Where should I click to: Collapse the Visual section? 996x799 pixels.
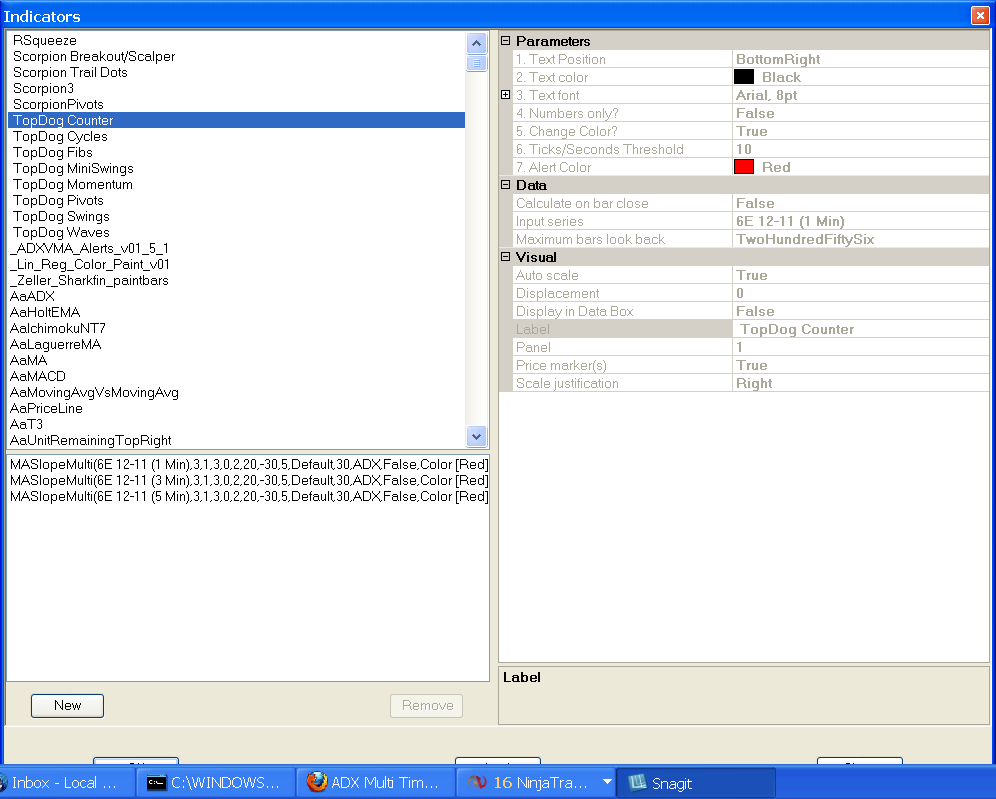tap(506, 257)
